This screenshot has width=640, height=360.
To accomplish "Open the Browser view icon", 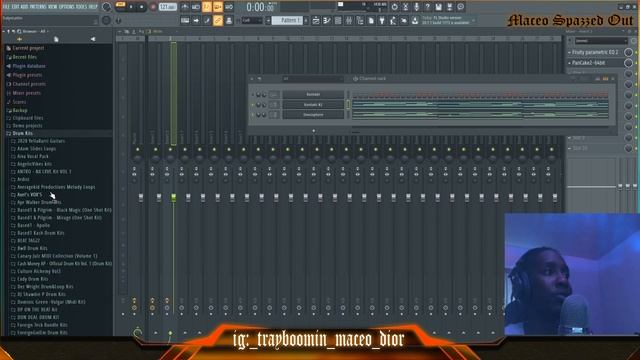I will point(360,20).
